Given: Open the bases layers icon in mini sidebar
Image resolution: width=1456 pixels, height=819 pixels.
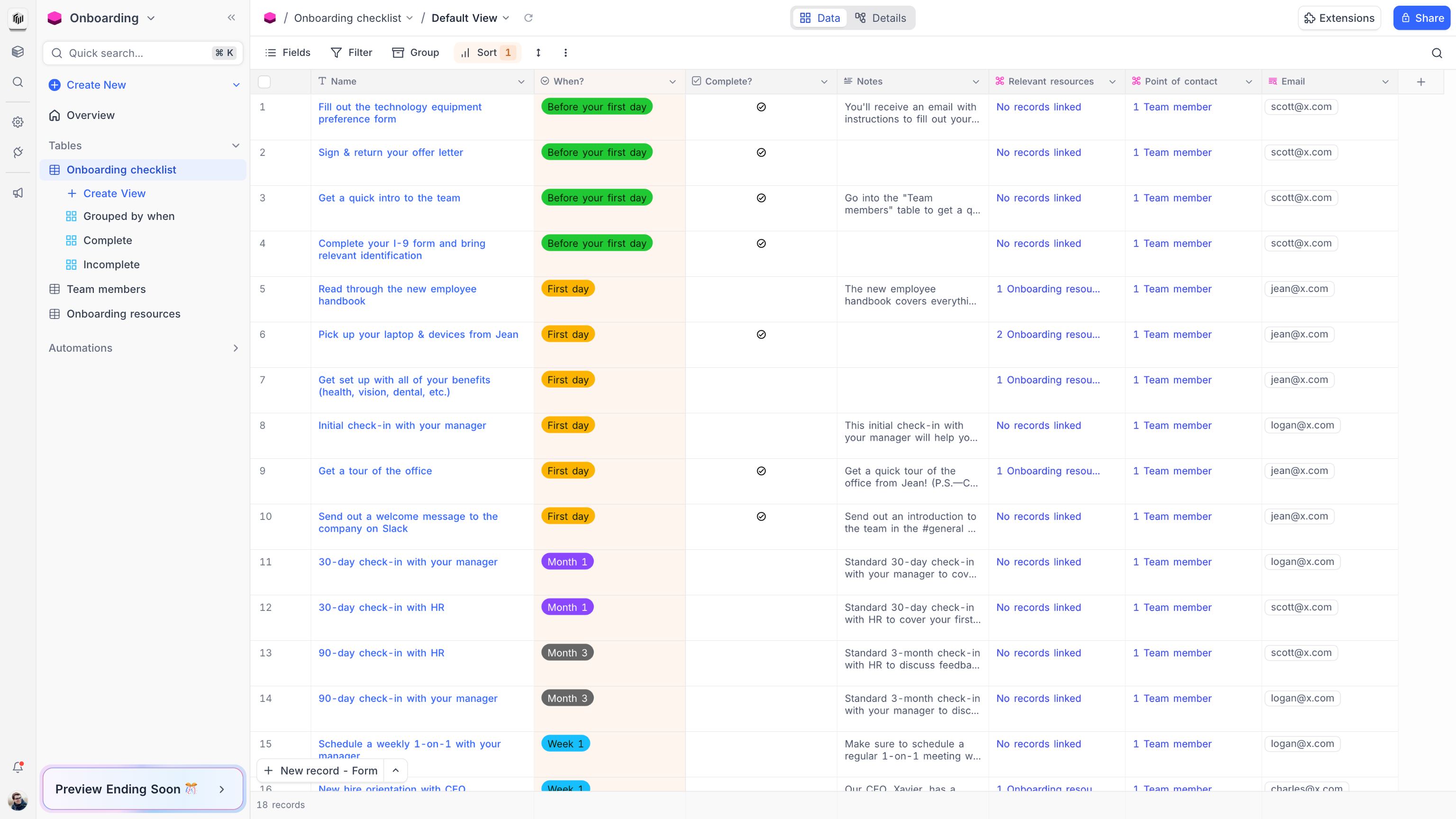Looking at the screenshot, I should pos(18,52).
